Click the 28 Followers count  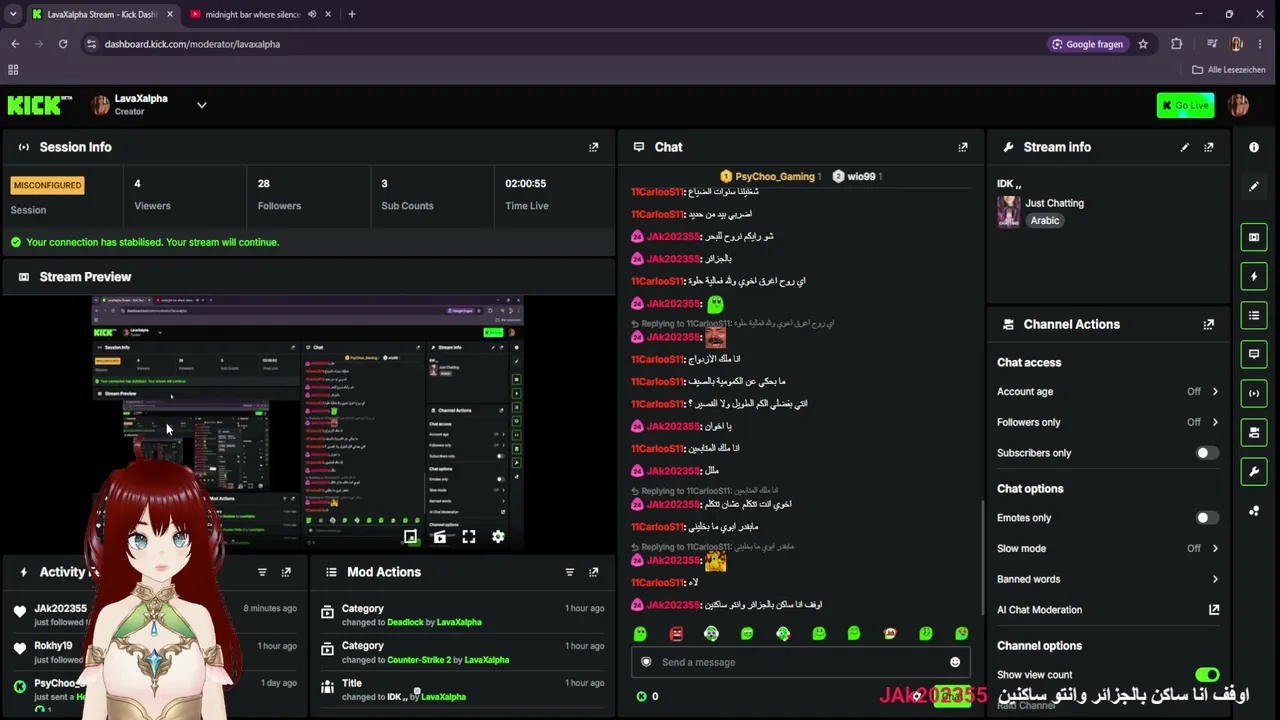point(264,184)
